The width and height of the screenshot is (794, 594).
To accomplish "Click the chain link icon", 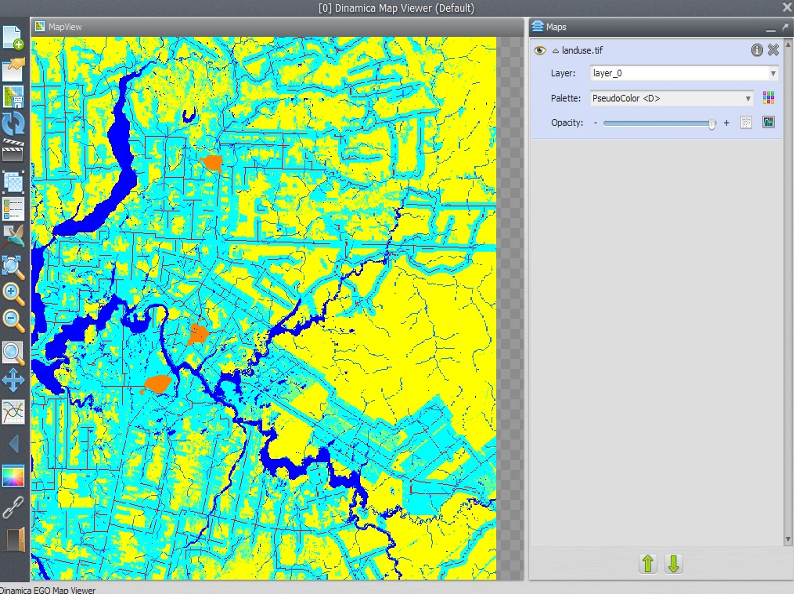I will tap(13, 507).
